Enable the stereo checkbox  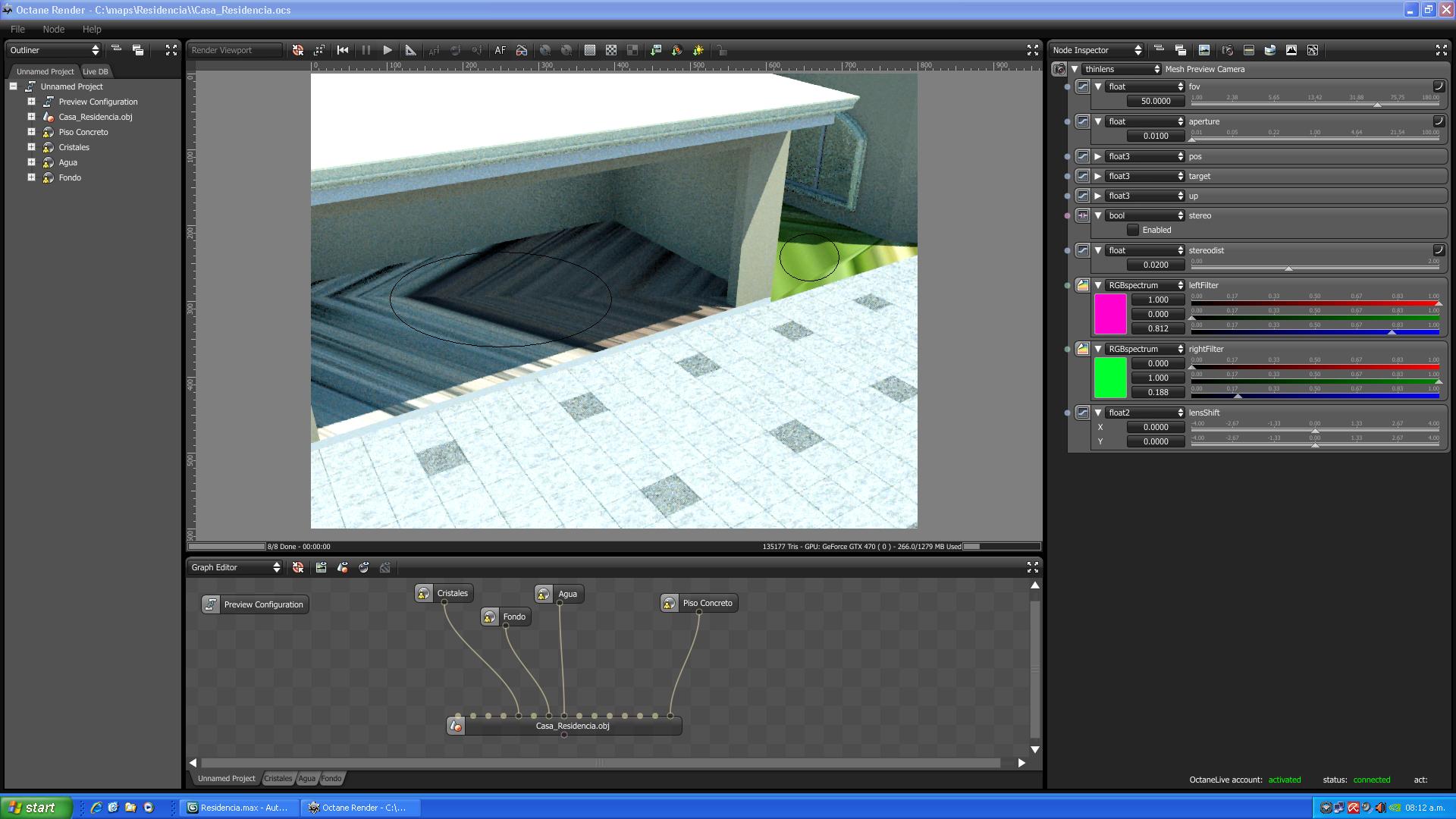[1133, 230]
